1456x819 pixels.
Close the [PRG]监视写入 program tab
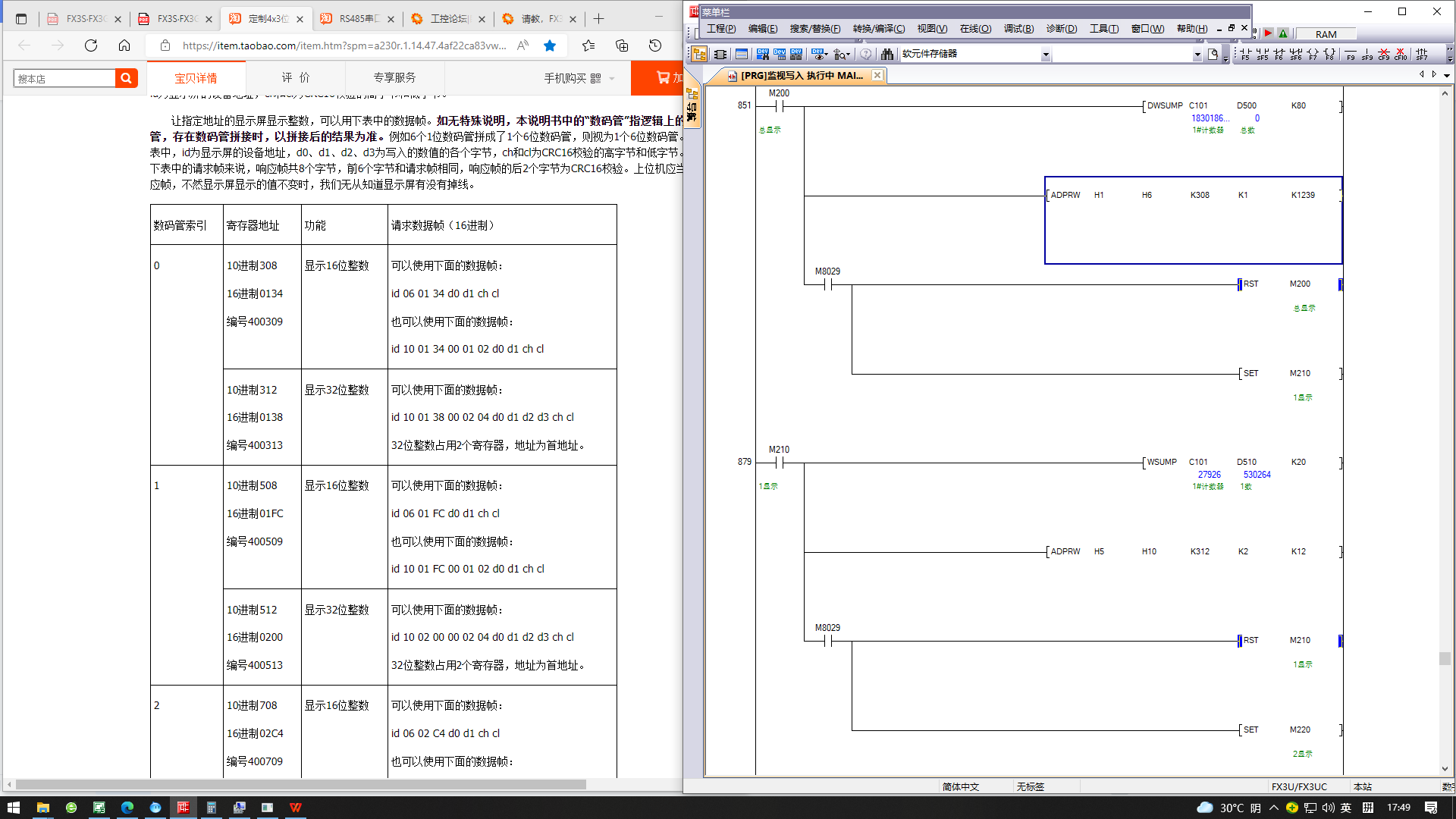coord(877,75)
